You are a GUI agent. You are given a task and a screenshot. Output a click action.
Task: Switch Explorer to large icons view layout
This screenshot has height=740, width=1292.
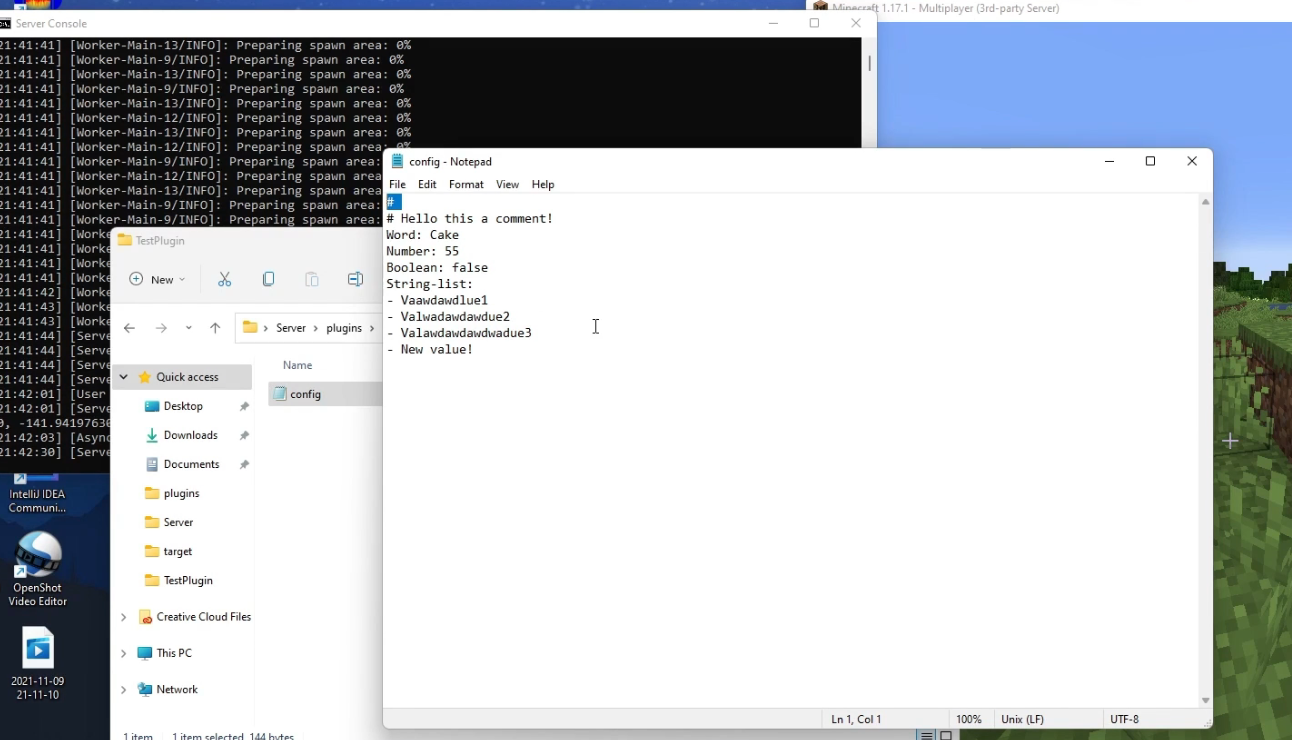(x=946, y=736)
